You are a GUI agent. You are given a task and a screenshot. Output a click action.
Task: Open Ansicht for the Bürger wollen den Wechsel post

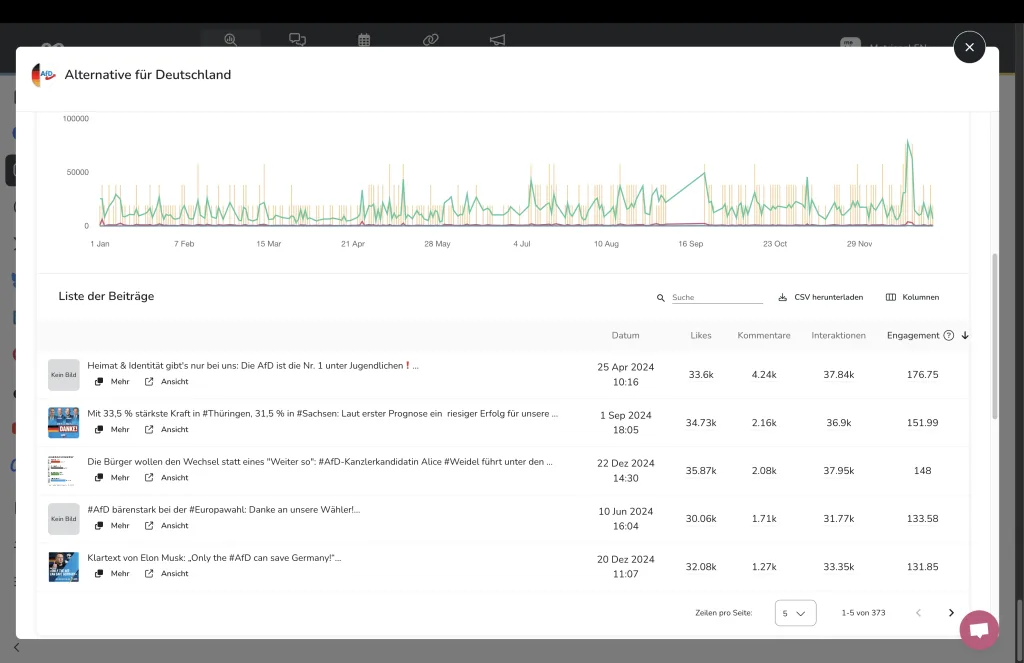[167, 477]
